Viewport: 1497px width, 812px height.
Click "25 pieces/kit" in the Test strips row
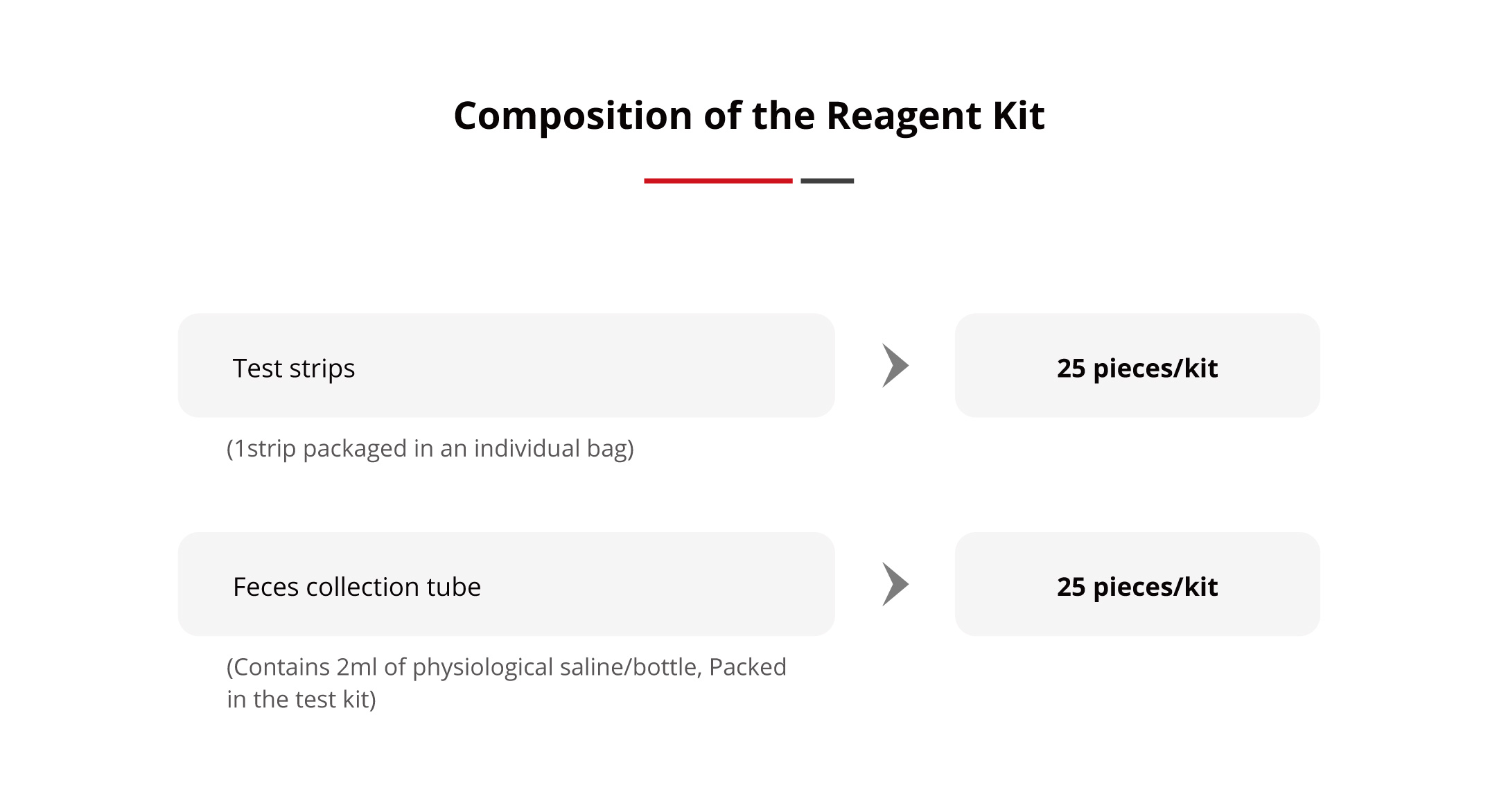(1137, 369)
